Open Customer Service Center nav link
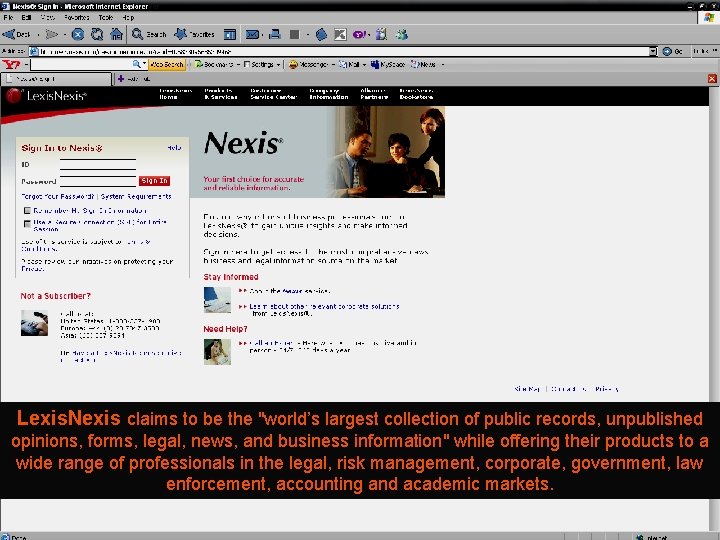 [x=274, y=94]
